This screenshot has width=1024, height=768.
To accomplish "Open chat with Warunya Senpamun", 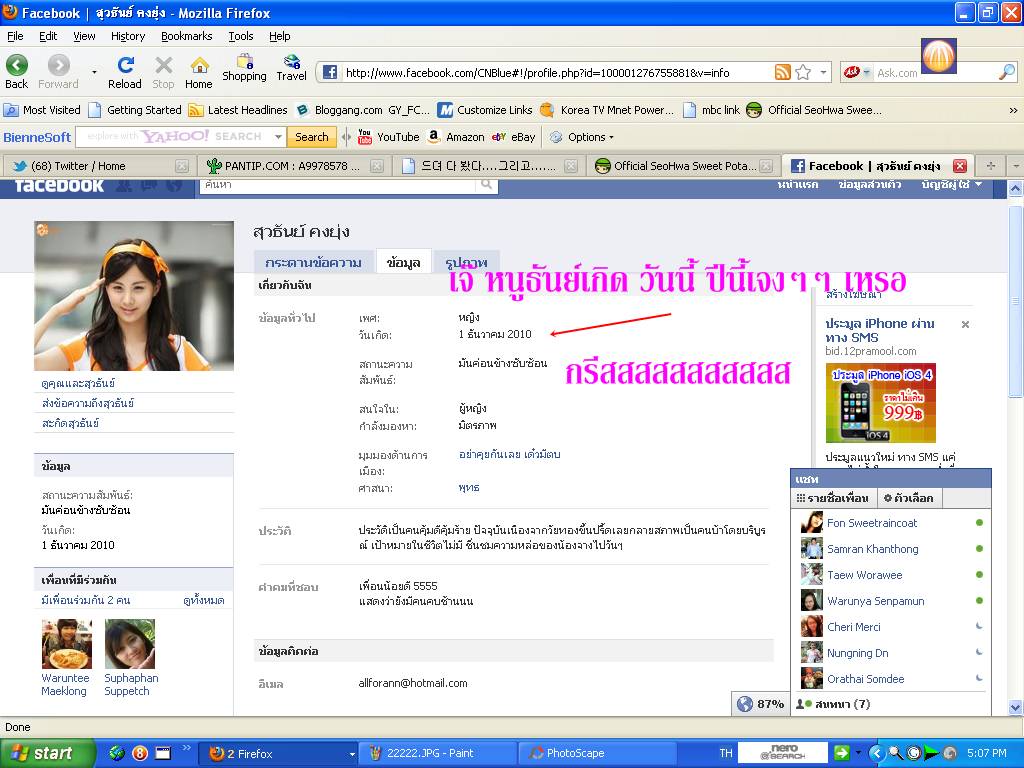I will click(891, 600).
